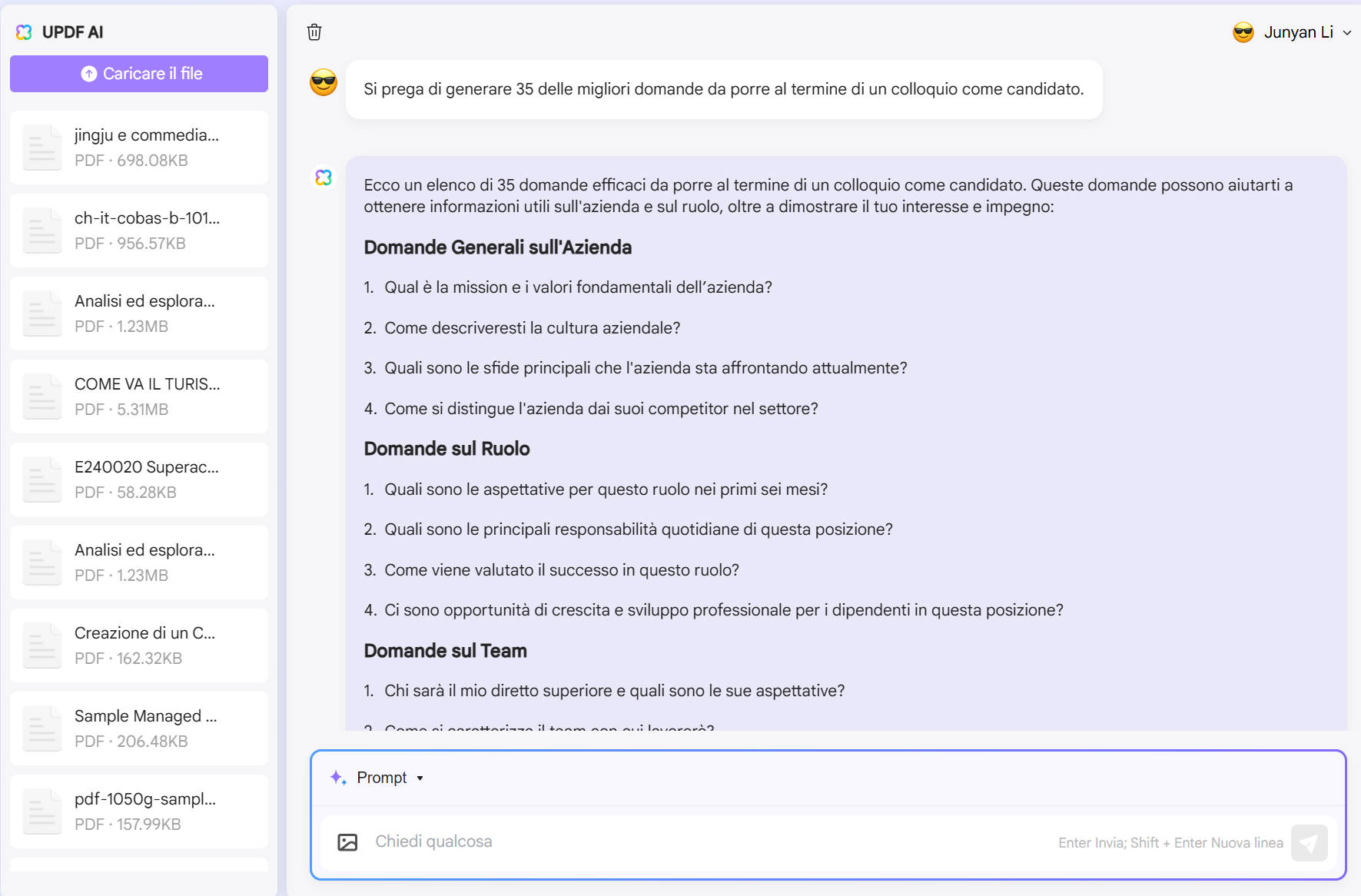
Task: Open pdf-1050g-sampl file name
Action: pos(144,799)
